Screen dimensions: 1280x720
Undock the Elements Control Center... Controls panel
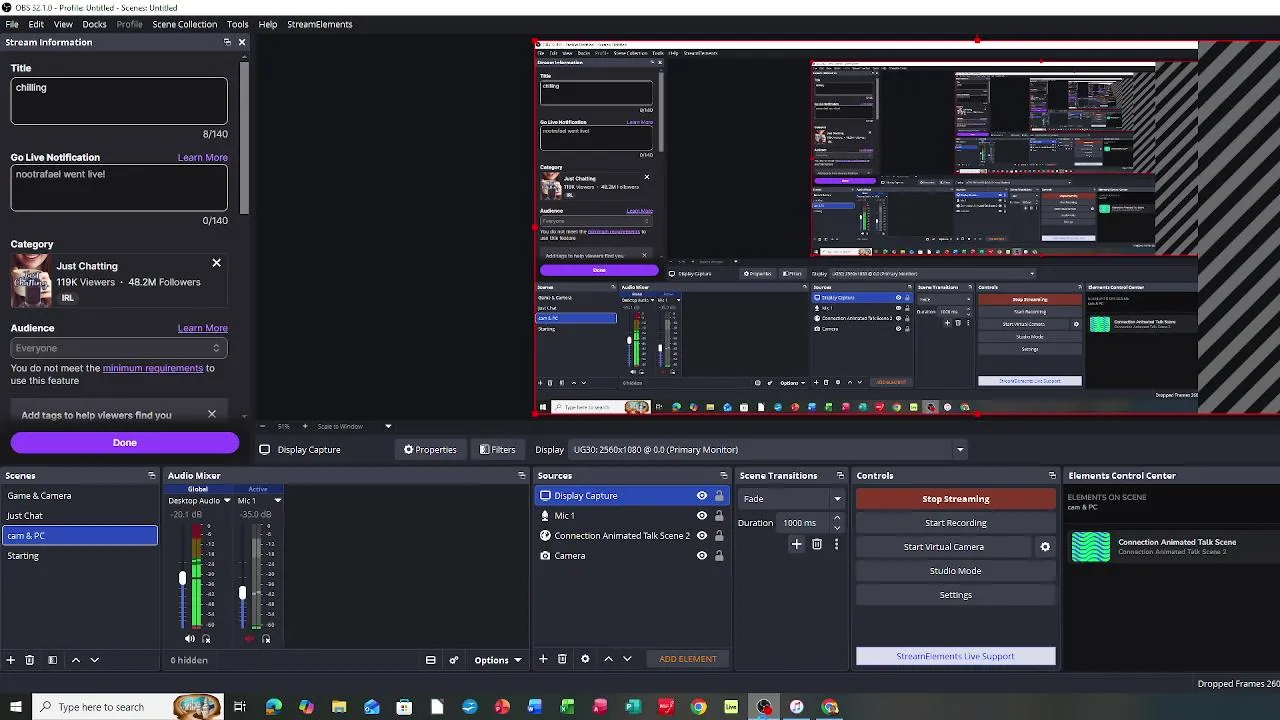1052,476
